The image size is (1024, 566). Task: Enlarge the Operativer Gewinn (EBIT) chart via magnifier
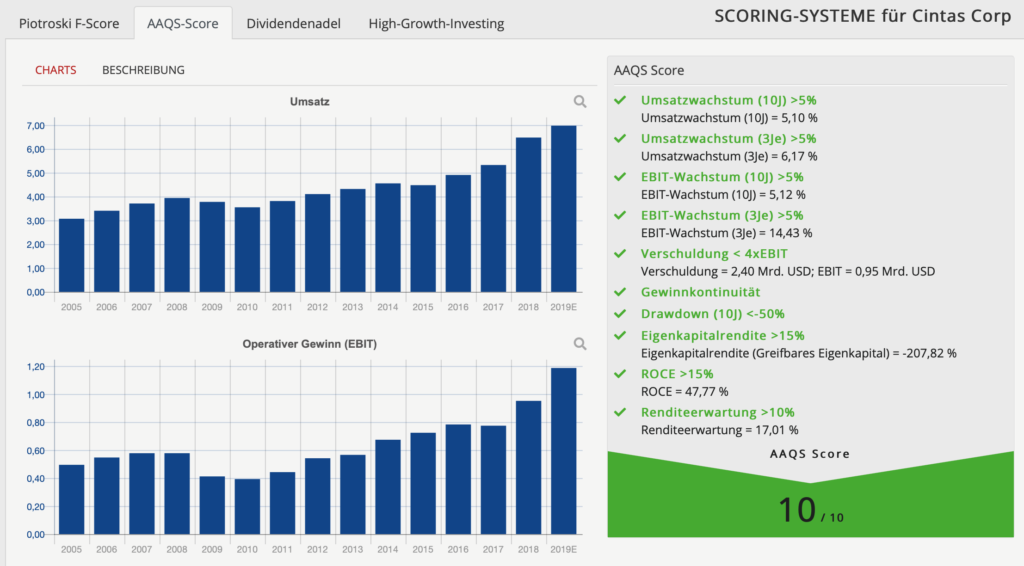[x=580, y=343]
